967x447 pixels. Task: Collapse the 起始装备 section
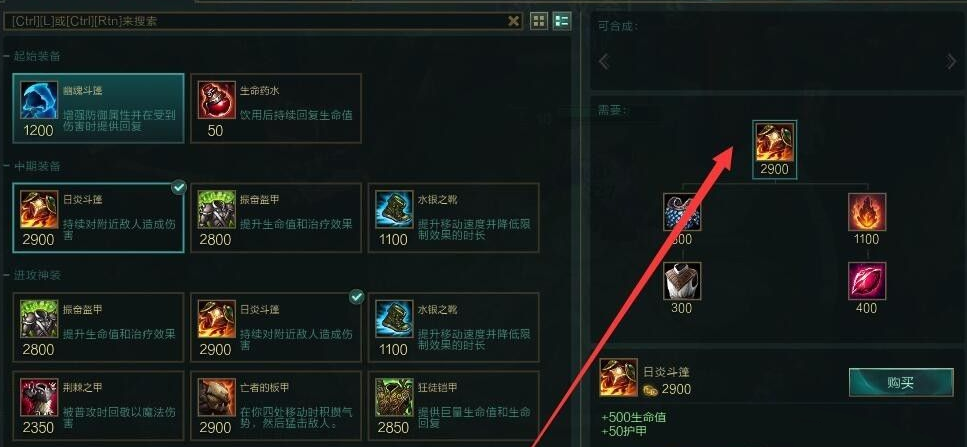coord(37,56)
